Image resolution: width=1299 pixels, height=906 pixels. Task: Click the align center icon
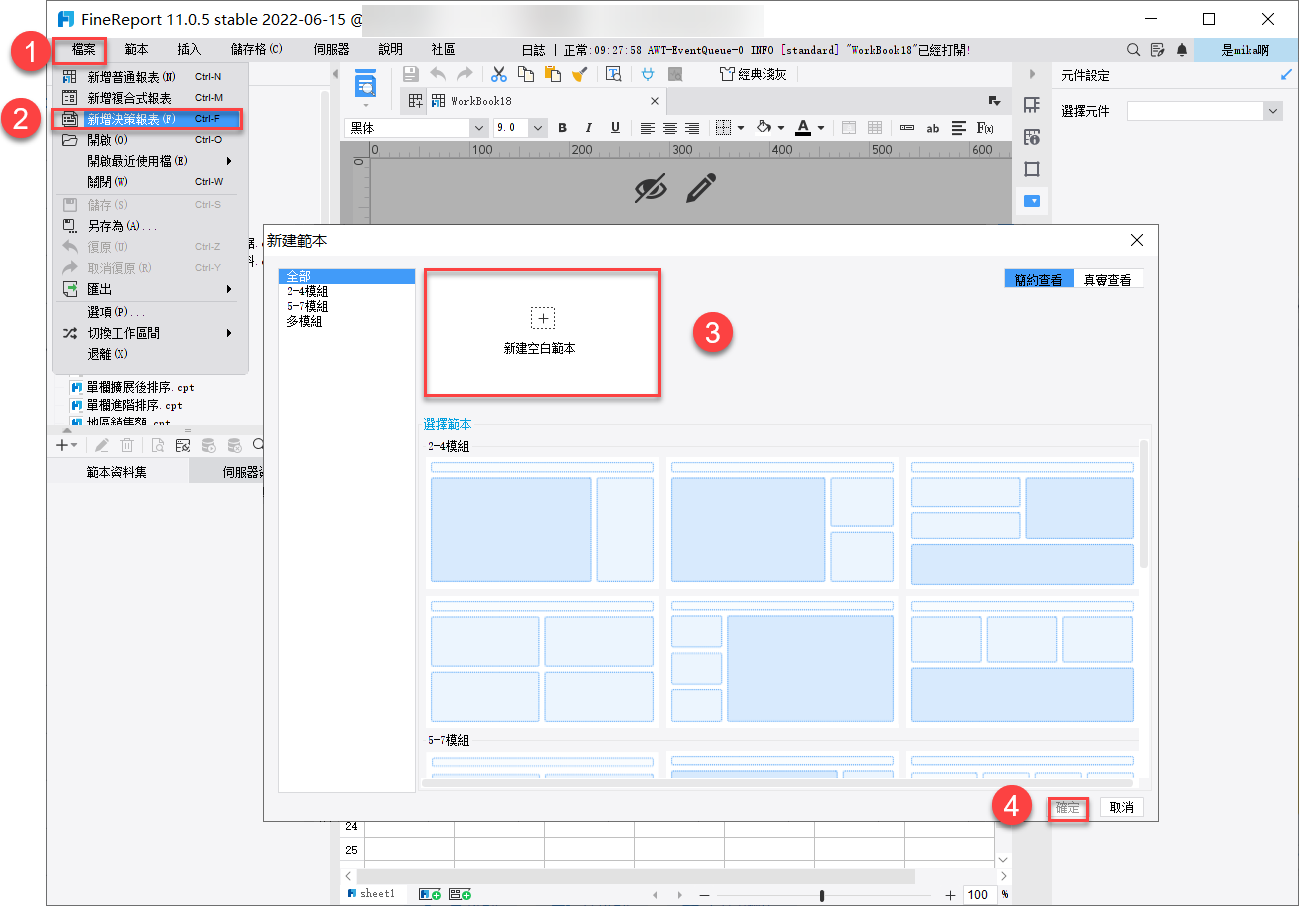pos(670,128)
